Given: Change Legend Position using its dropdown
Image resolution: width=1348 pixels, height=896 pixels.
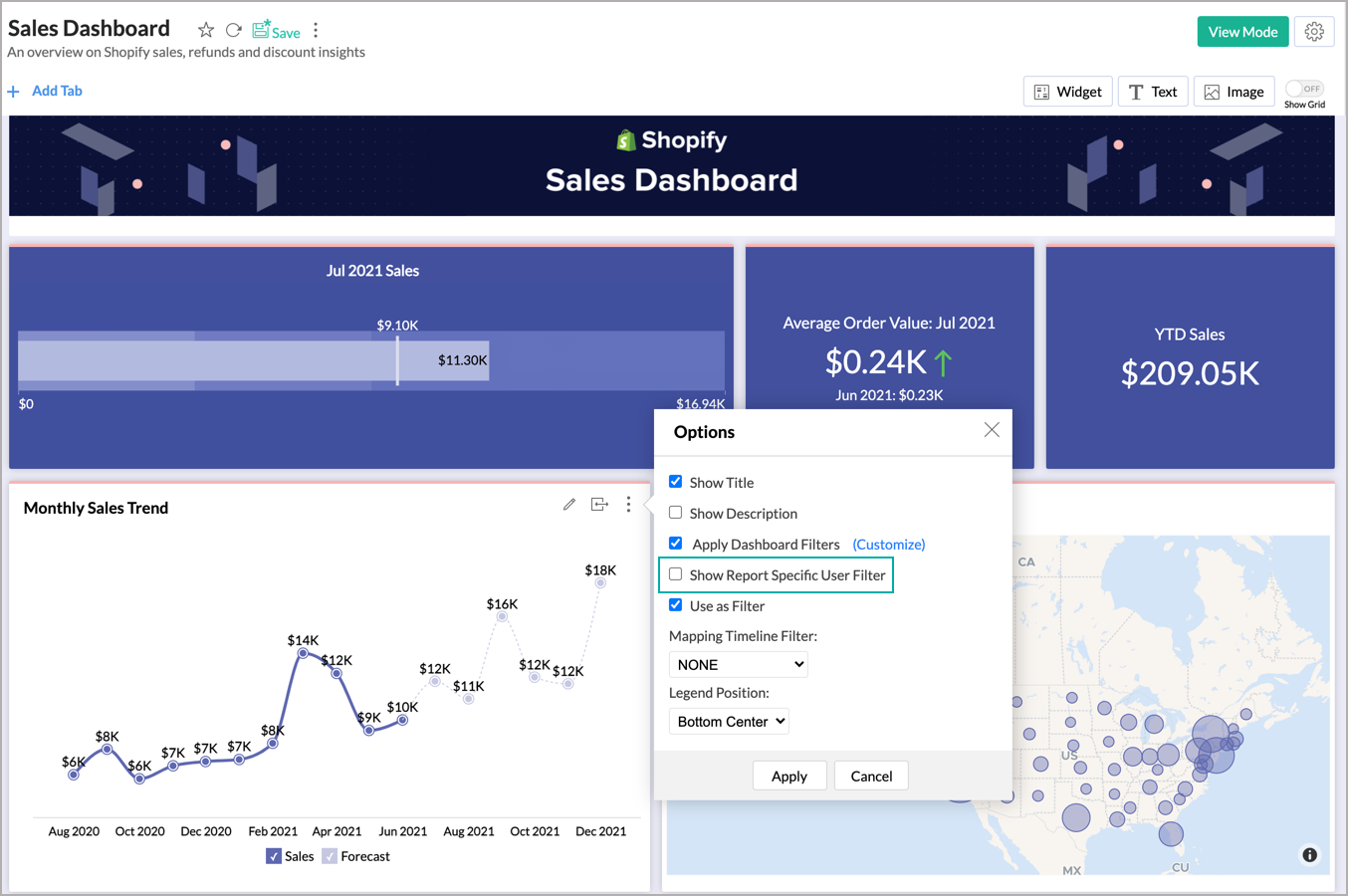Looking at the screenshot, I should [x=729, y=721].
